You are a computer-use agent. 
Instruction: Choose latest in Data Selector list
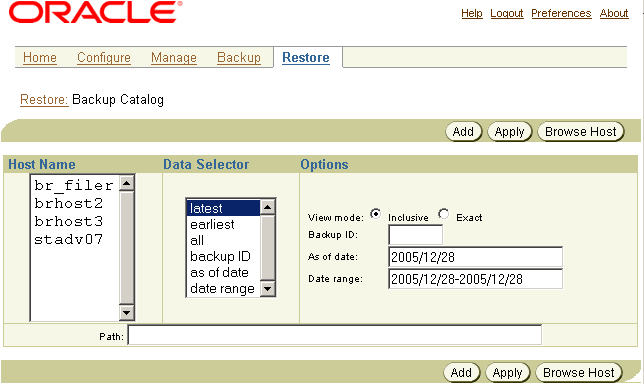click(223, 208)
